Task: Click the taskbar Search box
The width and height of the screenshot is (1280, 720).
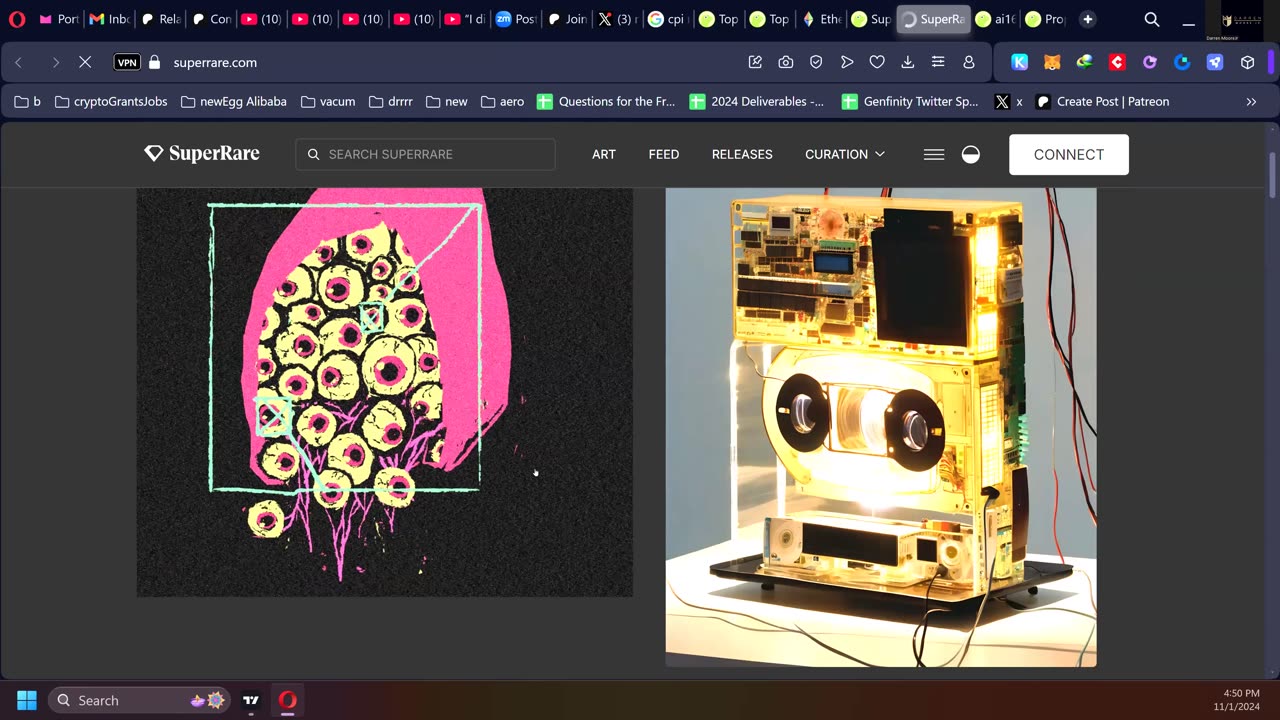Action: (139, 700)
